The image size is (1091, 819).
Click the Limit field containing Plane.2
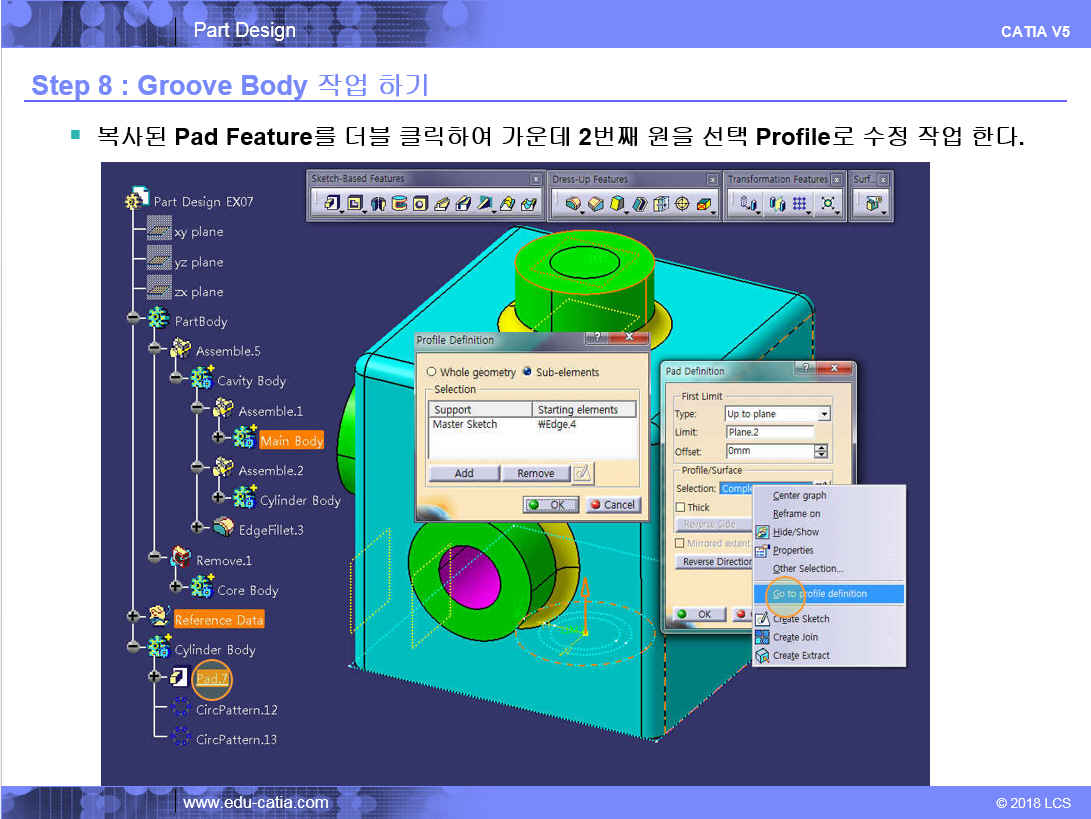pyautogui.click(x=770, y=432)
